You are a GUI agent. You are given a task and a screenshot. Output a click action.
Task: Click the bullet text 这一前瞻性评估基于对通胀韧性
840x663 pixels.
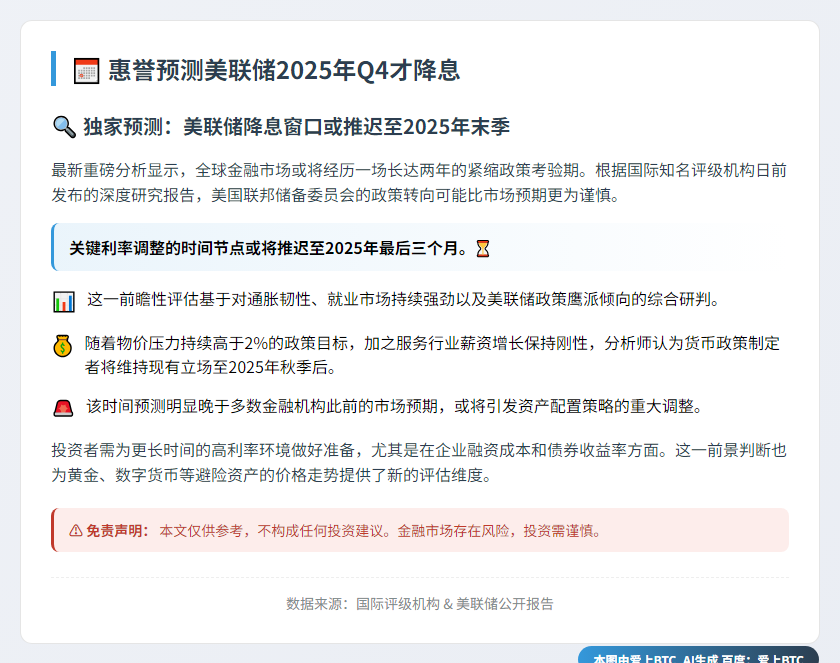pos(404,299)
